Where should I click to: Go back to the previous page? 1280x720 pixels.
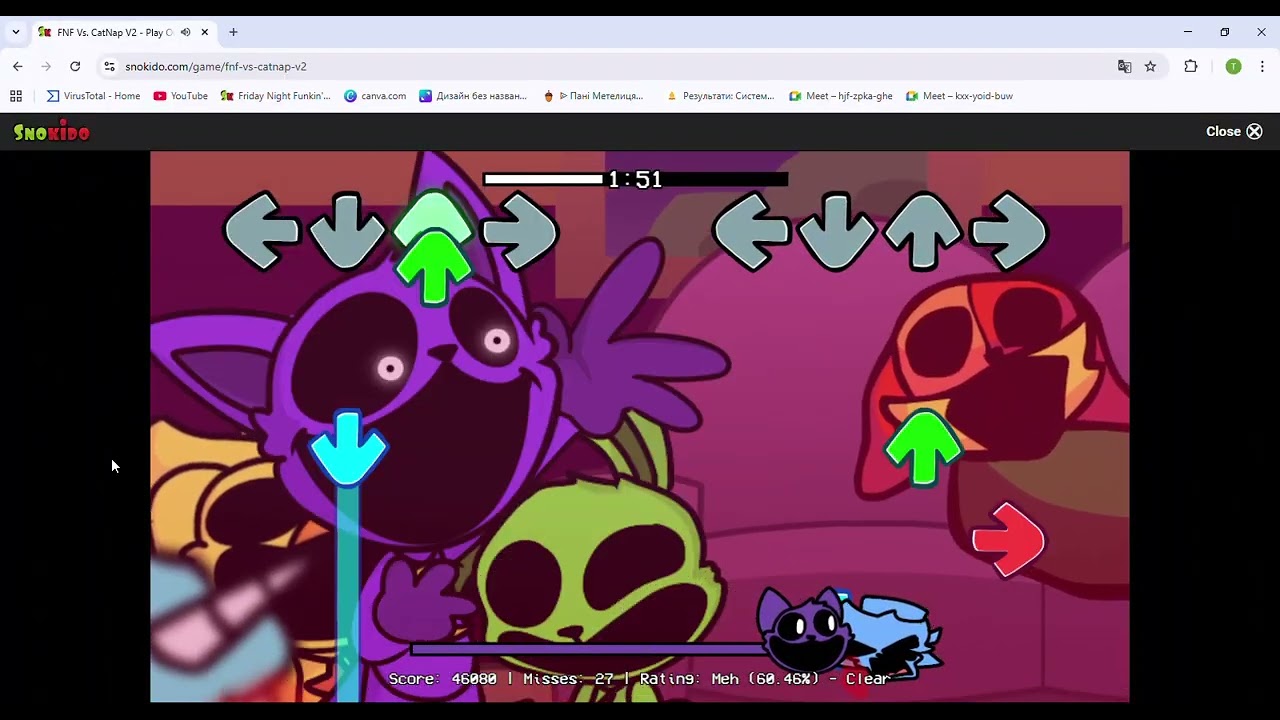(18, 66)
